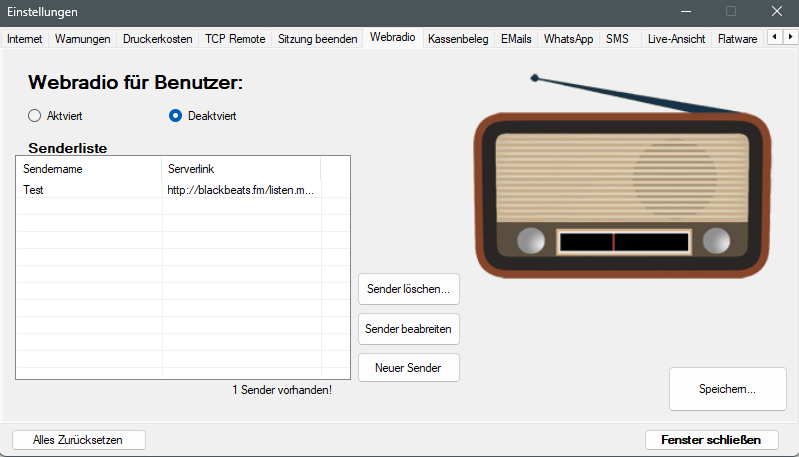Open the WhatsApp tab

[x=568, y=39]
